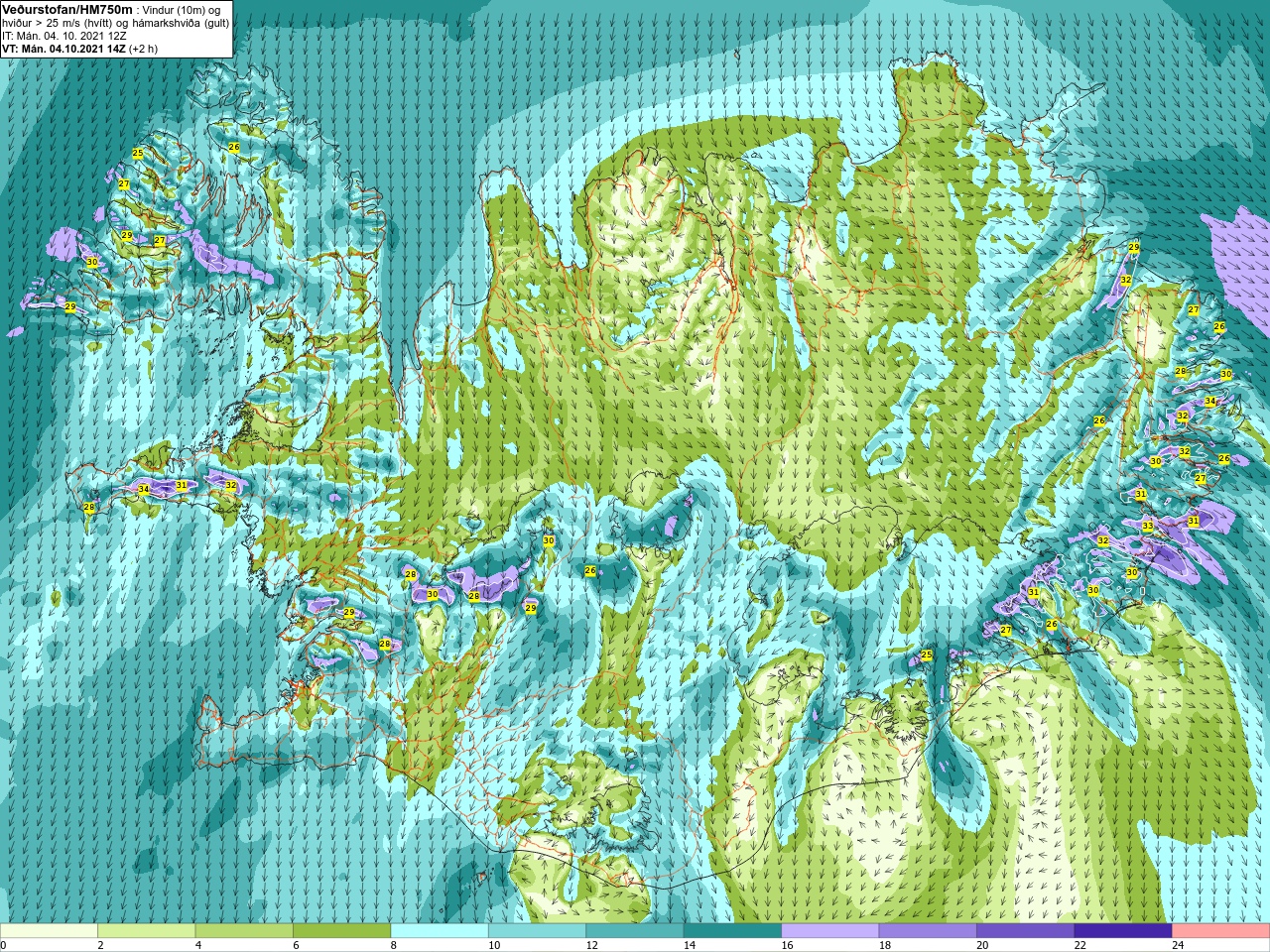Click the "IT: Mán. 04. 10. 2021 12Z" line
The height and width of the screenshot is (952, 1270).
click(64, 36)
